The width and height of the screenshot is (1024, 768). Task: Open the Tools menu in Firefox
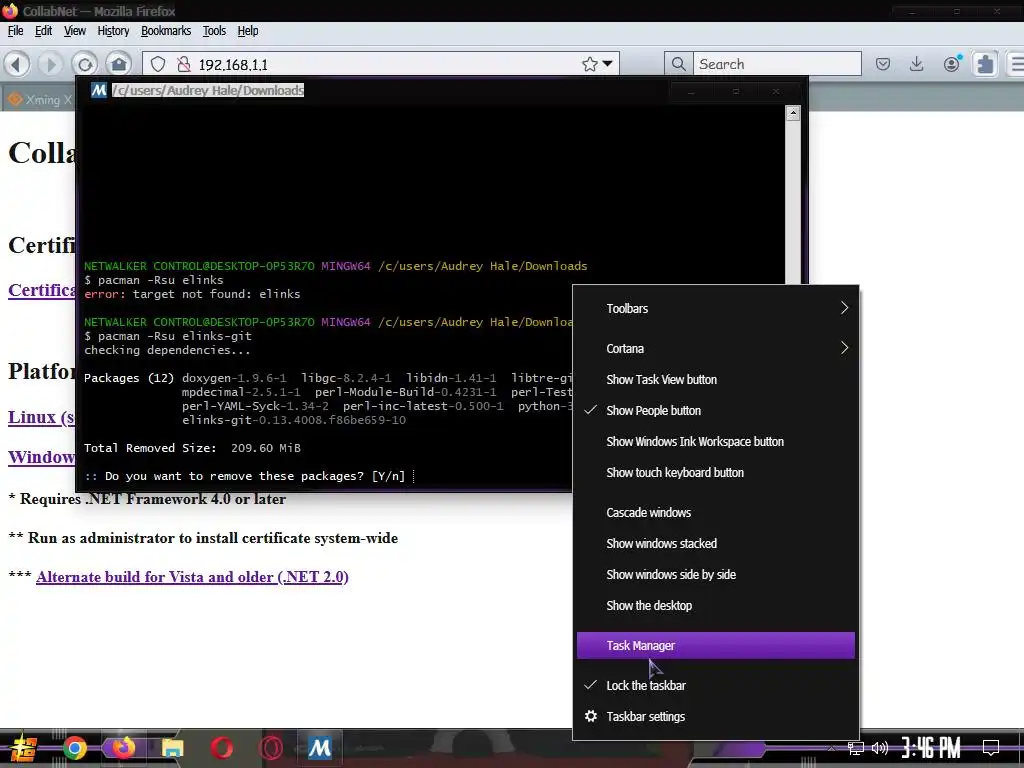pyautogui.click(x=214, y=31)
